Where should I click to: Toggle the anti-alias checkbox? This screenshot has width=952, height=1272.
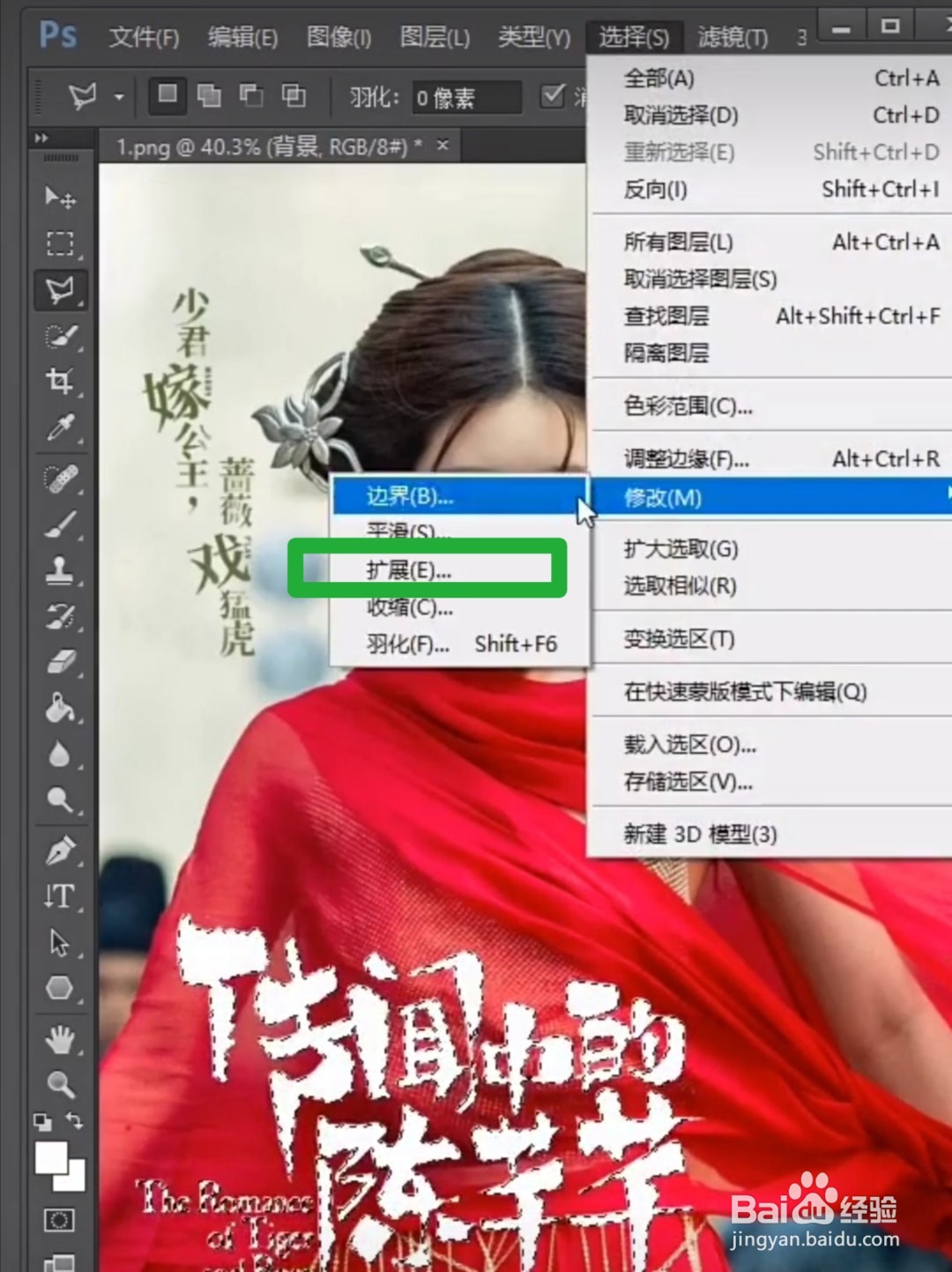553,94
